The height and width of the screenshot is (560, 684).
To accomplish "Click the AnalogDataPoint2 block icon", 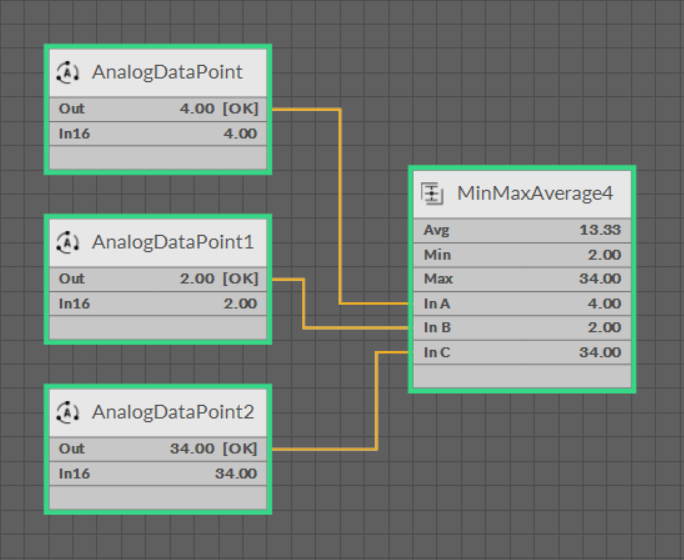I will [x=68, y=412].
